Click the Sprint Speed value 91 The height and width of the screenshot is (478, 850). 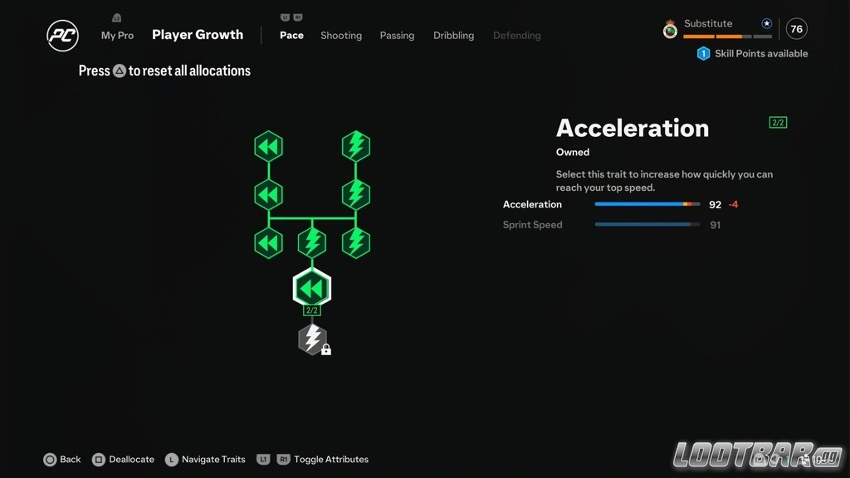click(715, 225)
